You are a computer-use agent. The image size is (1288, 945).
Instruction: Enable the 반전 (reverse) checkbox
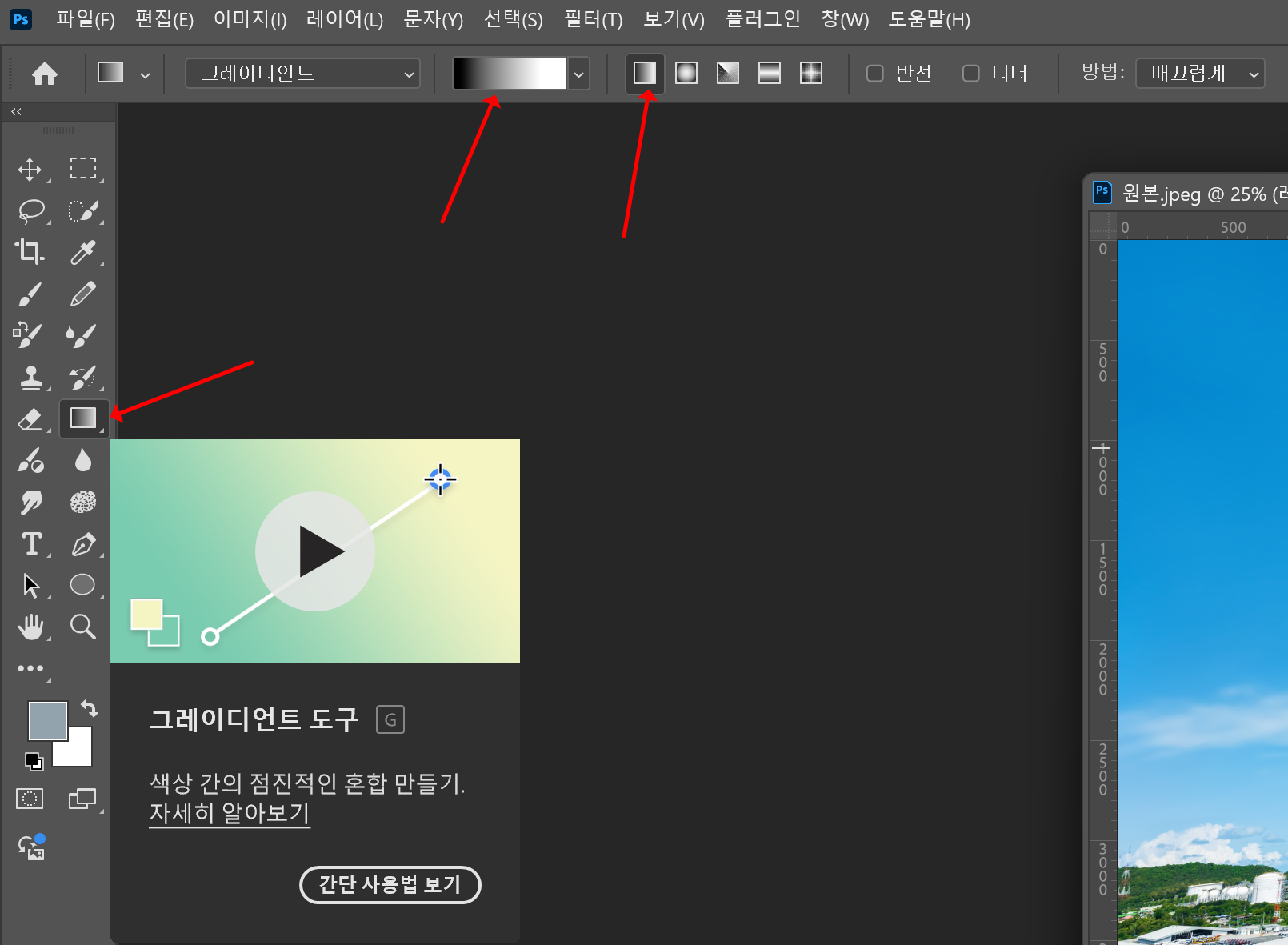(x=874, y=73)
